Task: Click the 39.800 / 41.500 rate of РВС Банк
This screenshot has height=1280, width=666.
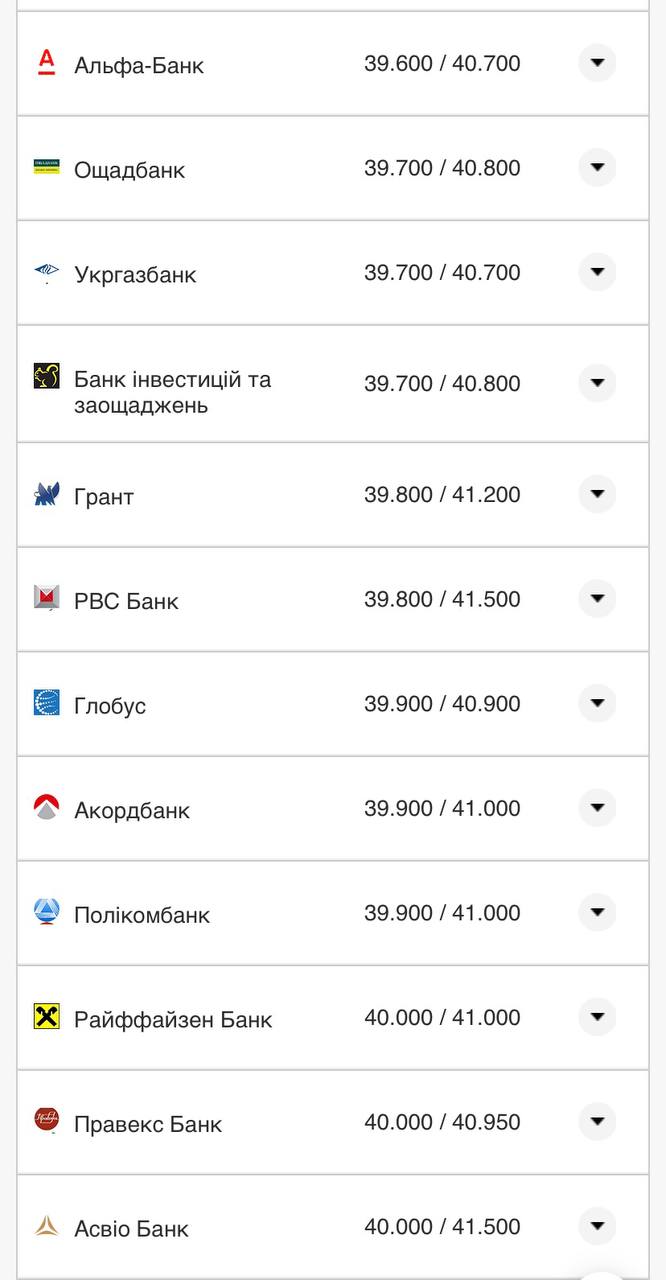Action: (x=443, y=599)
